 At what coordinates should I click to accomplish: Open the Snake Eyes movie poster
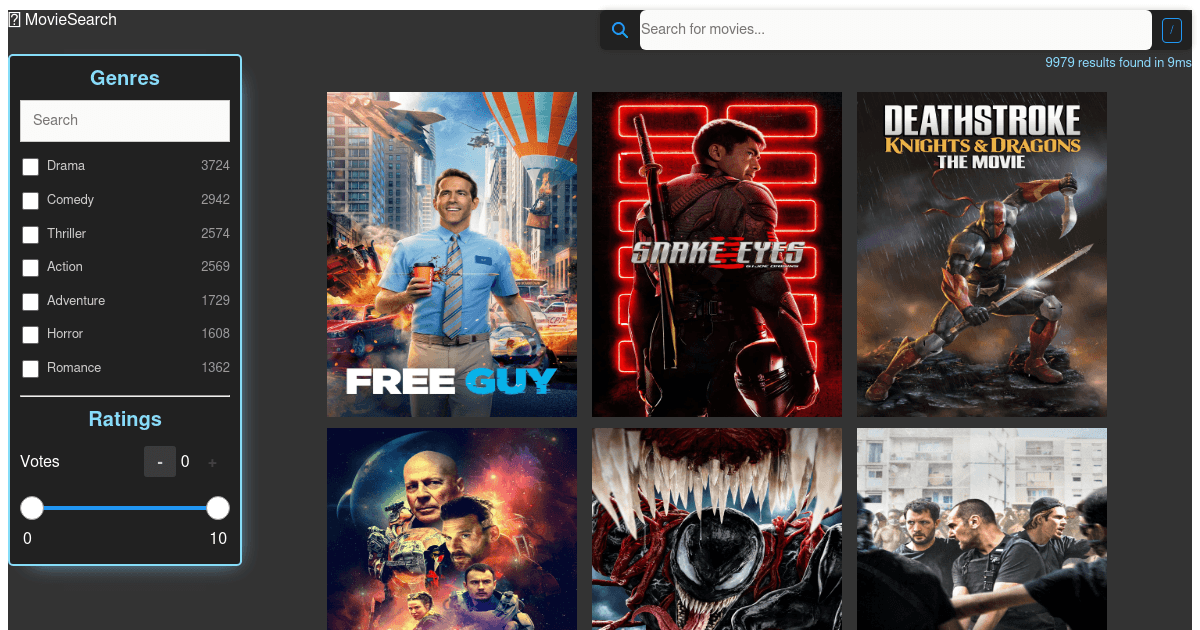[x=717, y=254]
